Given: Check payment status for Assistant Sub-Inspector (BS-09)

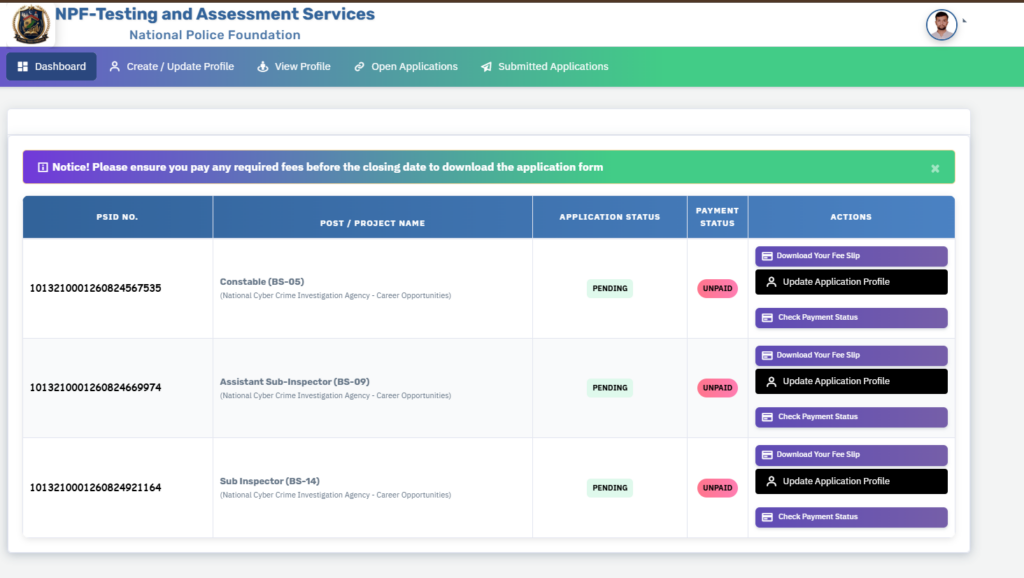Looking at the screenshot, I should coord(851,417).
